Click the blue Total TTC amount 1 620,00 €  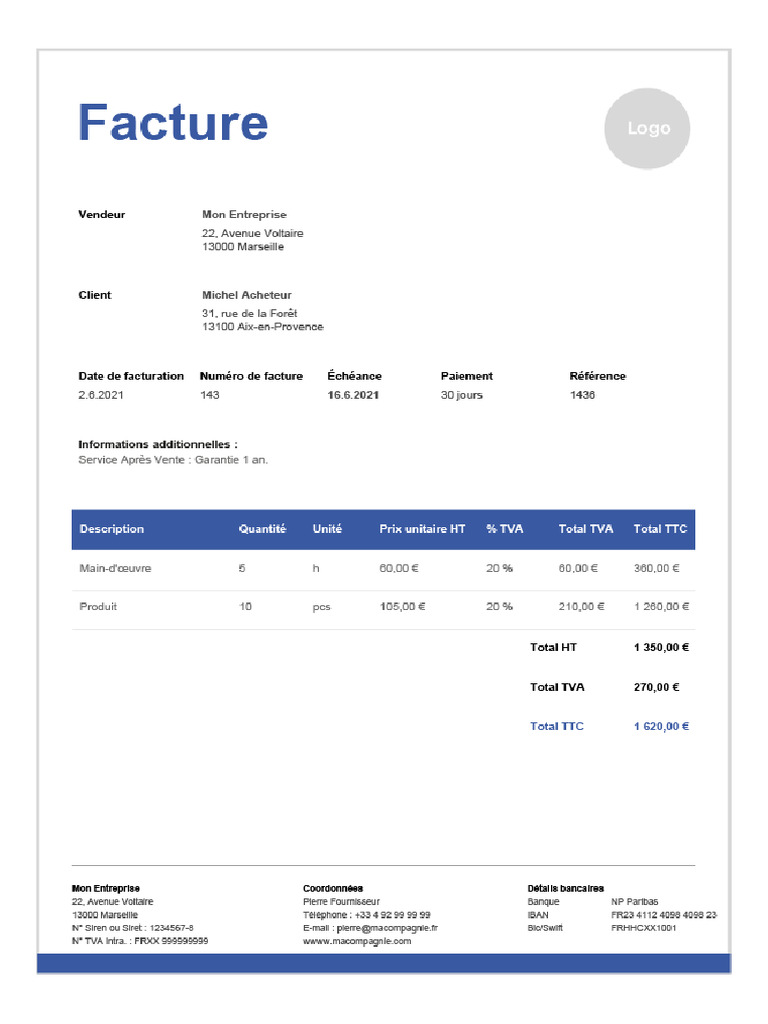(x=661, y=726)
